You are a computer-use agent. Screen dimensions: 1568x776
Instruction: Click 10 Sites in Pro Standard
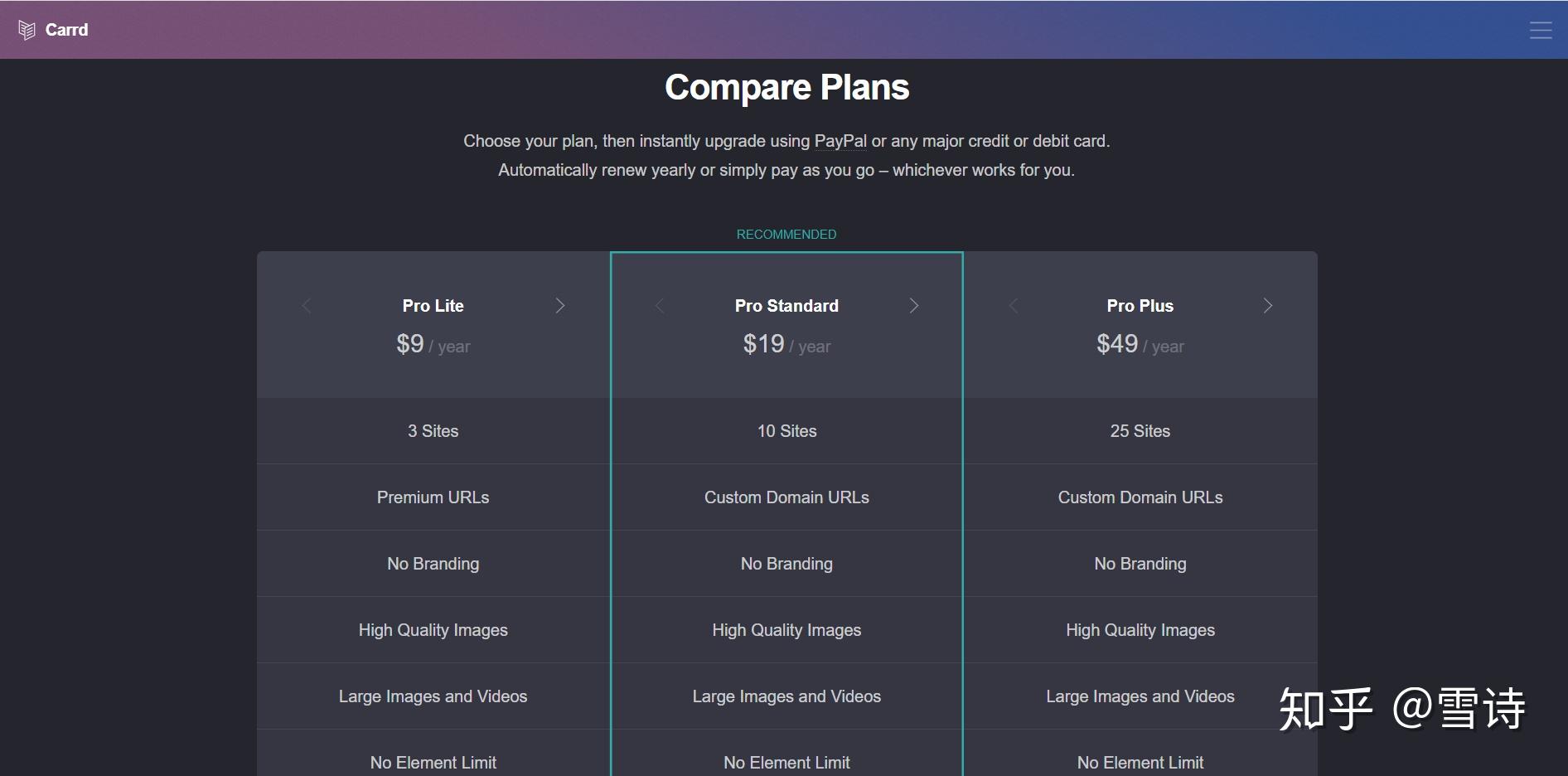tap(786, 431)
